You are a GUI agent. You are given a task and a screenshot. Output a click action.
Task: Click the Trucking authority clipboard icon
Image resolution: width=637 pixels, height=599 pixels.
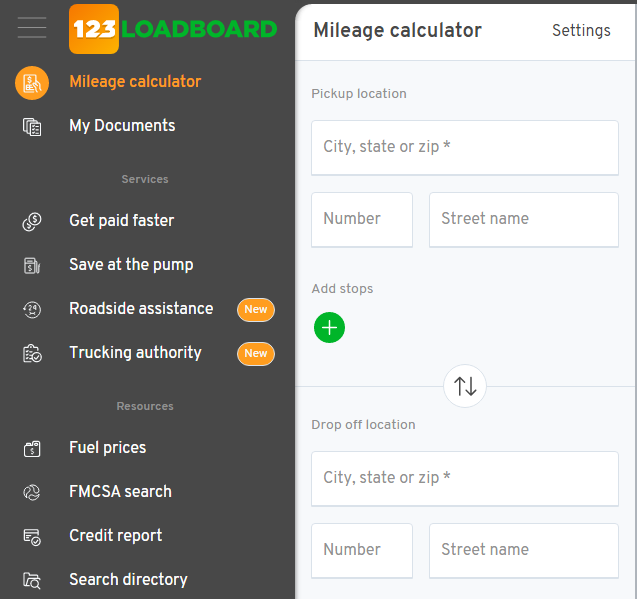pos(32,353)
